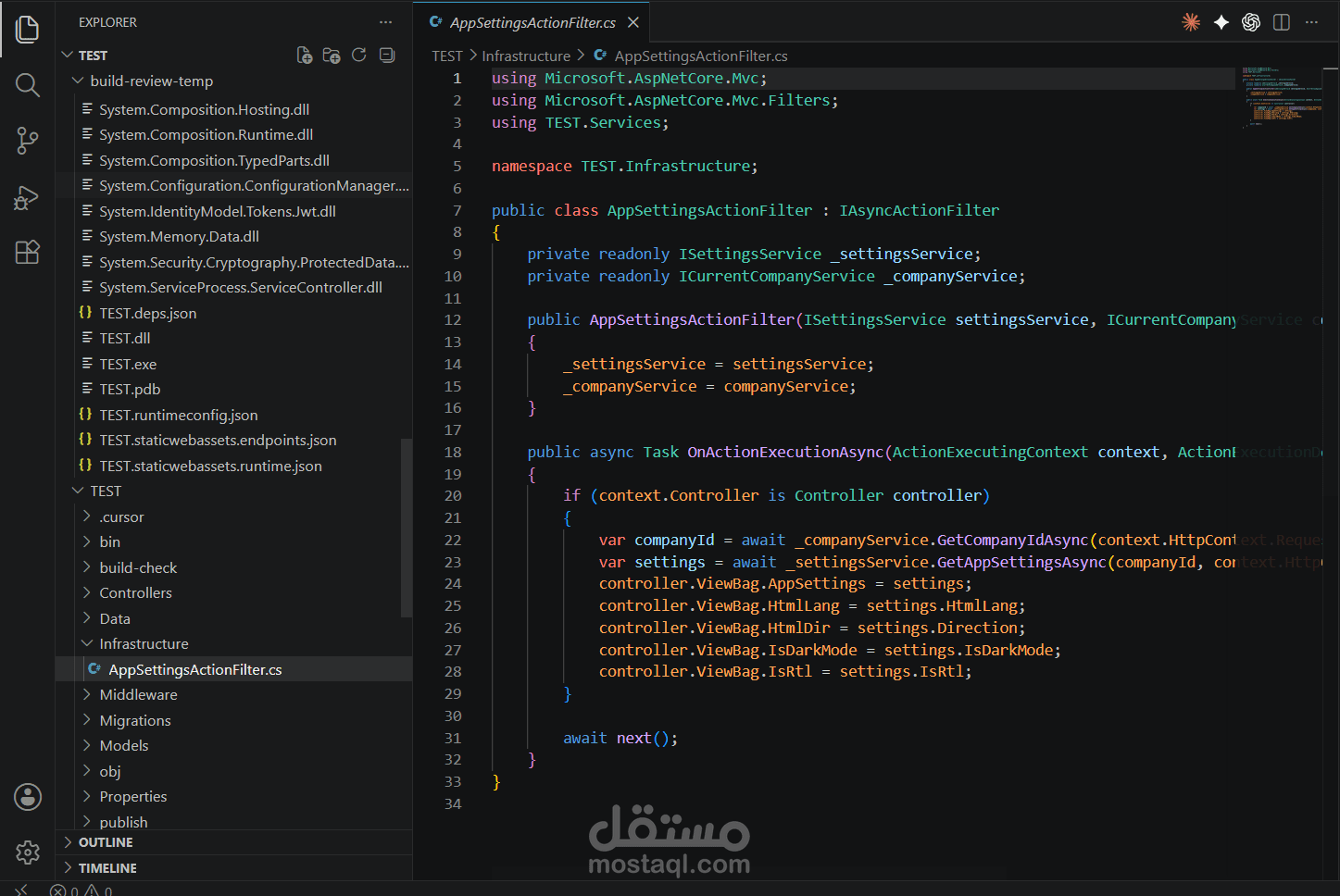Expand the bin folder
Screen dimensions: 1340x896
(x=87, y=542)
